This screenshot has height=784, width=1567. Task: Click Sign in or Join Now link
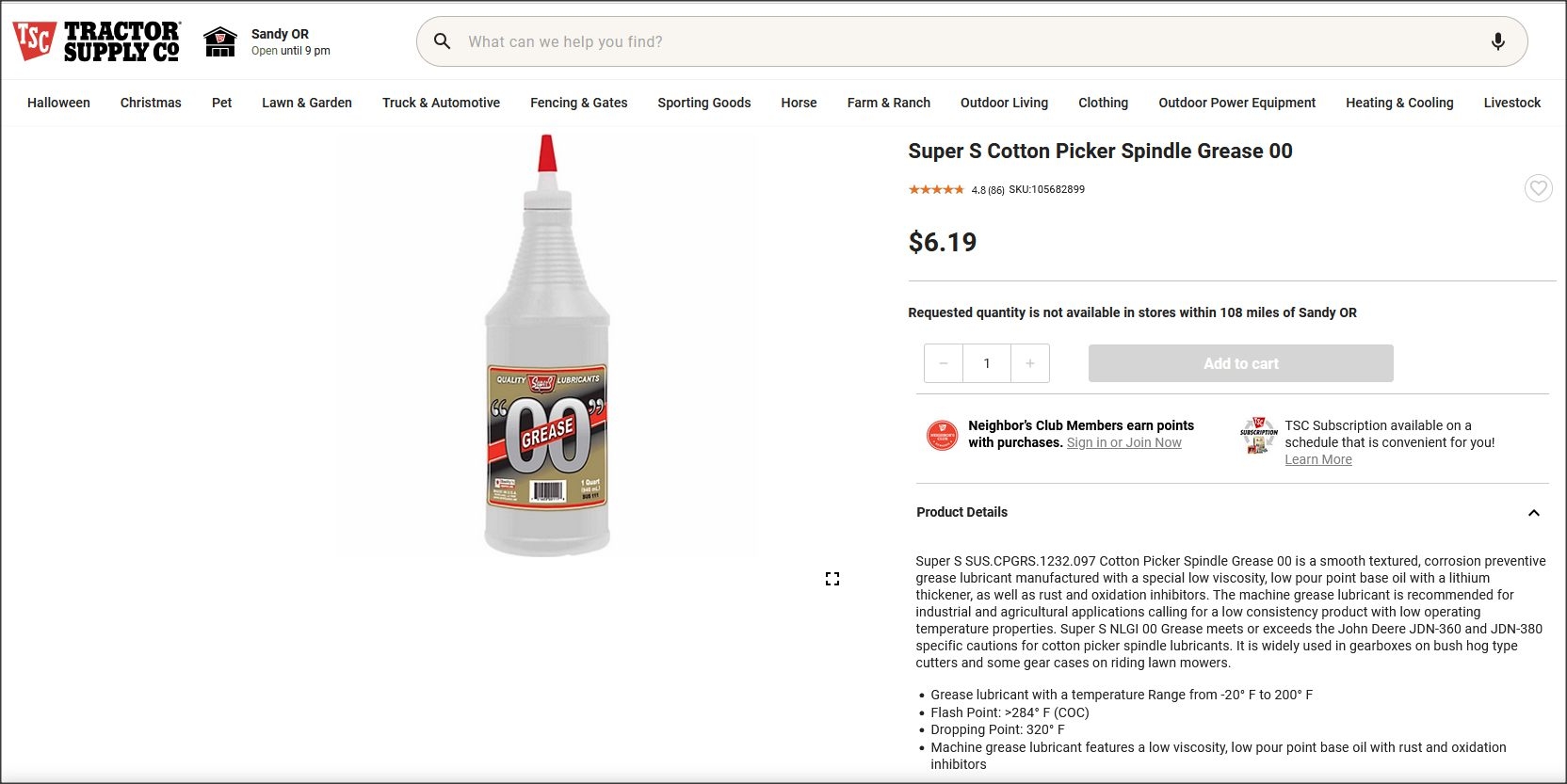click(1123, 443)
